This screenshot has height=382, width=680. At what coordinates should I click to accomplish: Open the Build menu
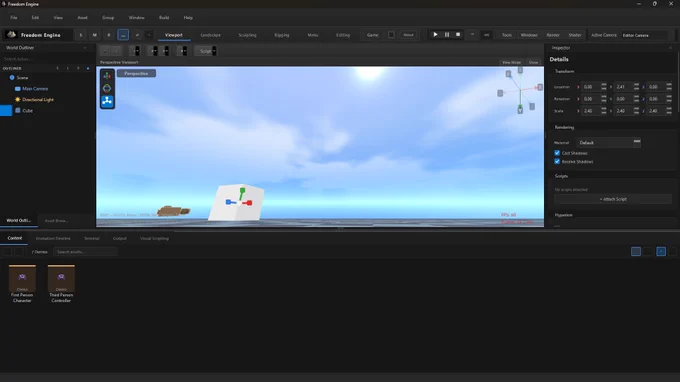coord(164,18)
